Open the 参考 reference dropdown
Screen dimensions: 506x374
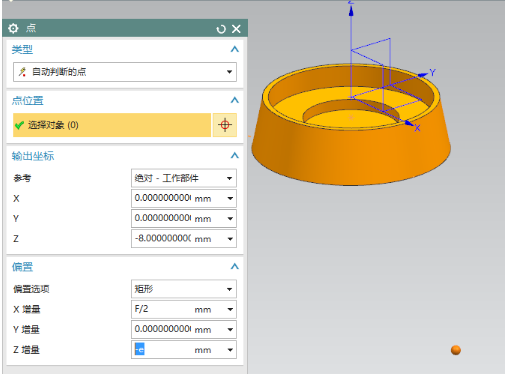(x=184, y=178)
